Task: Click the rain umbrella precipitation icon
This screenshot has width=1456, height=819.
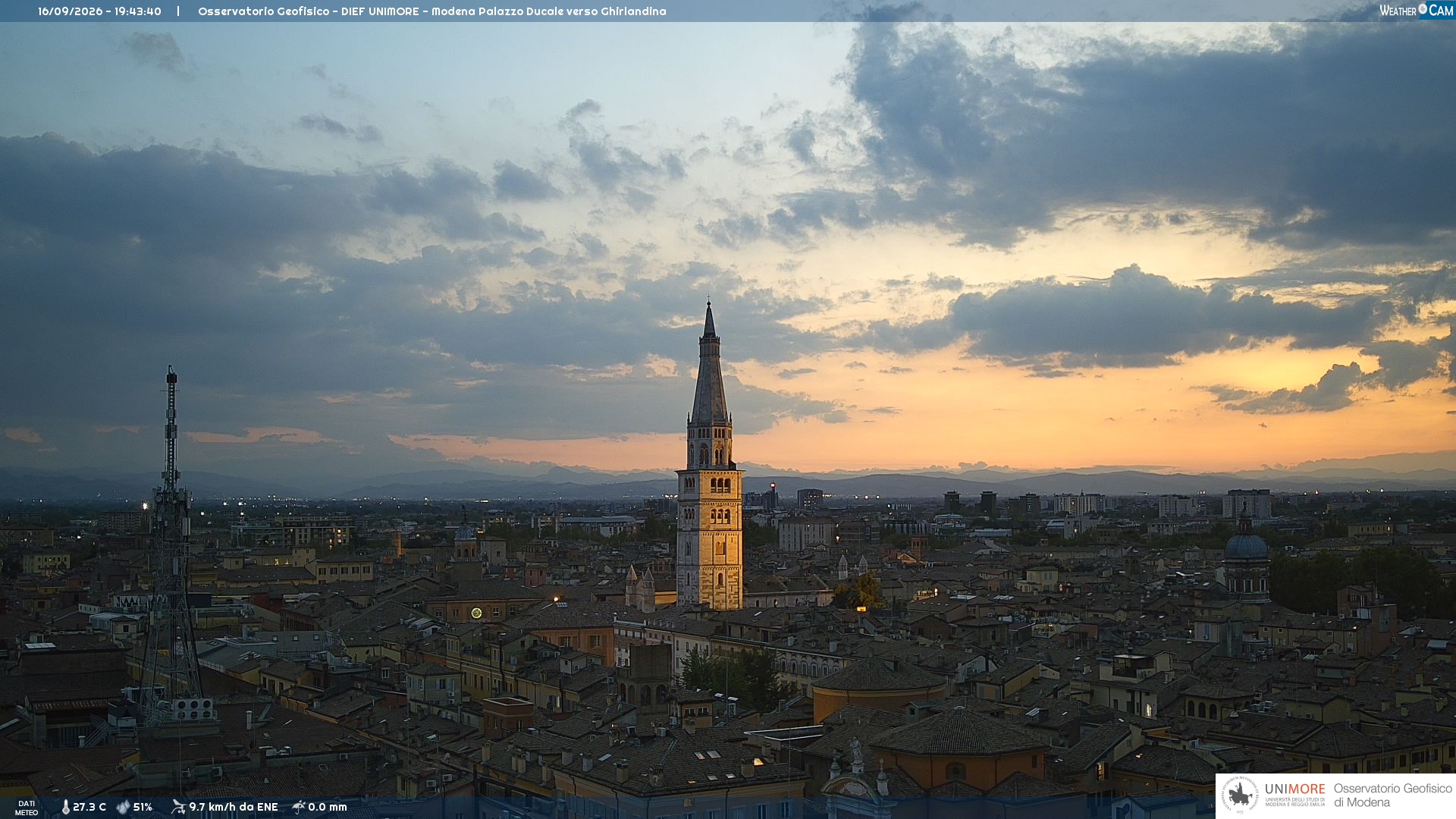Action: (299, 807)
